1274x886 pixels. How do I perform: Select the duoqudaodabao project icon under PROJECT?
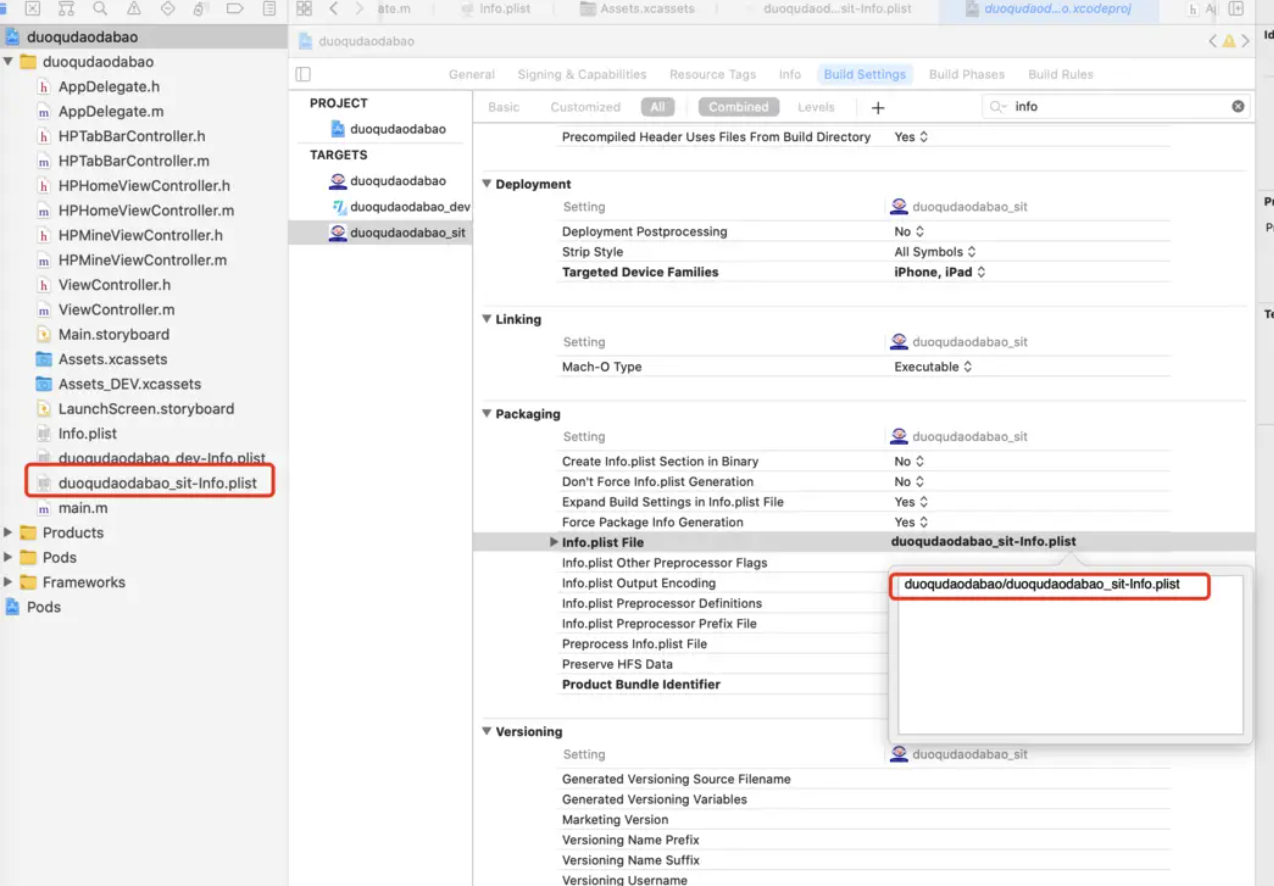(x=338, y=129)
